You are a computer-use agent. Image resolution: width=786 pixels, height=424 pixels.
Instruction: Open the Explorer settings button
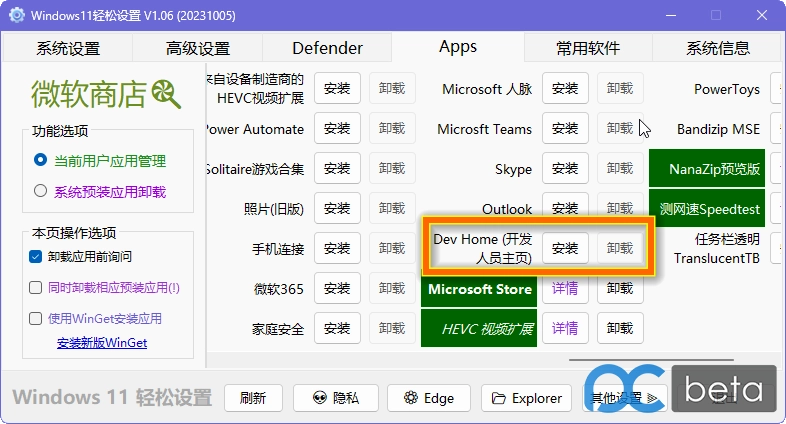(526, 398)
